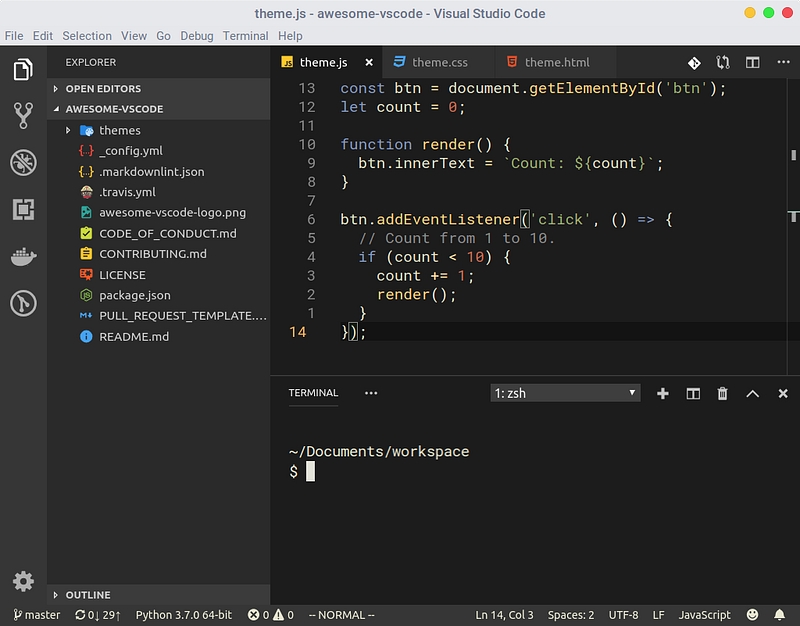Open the Docker panel icon

coord(23,256)
